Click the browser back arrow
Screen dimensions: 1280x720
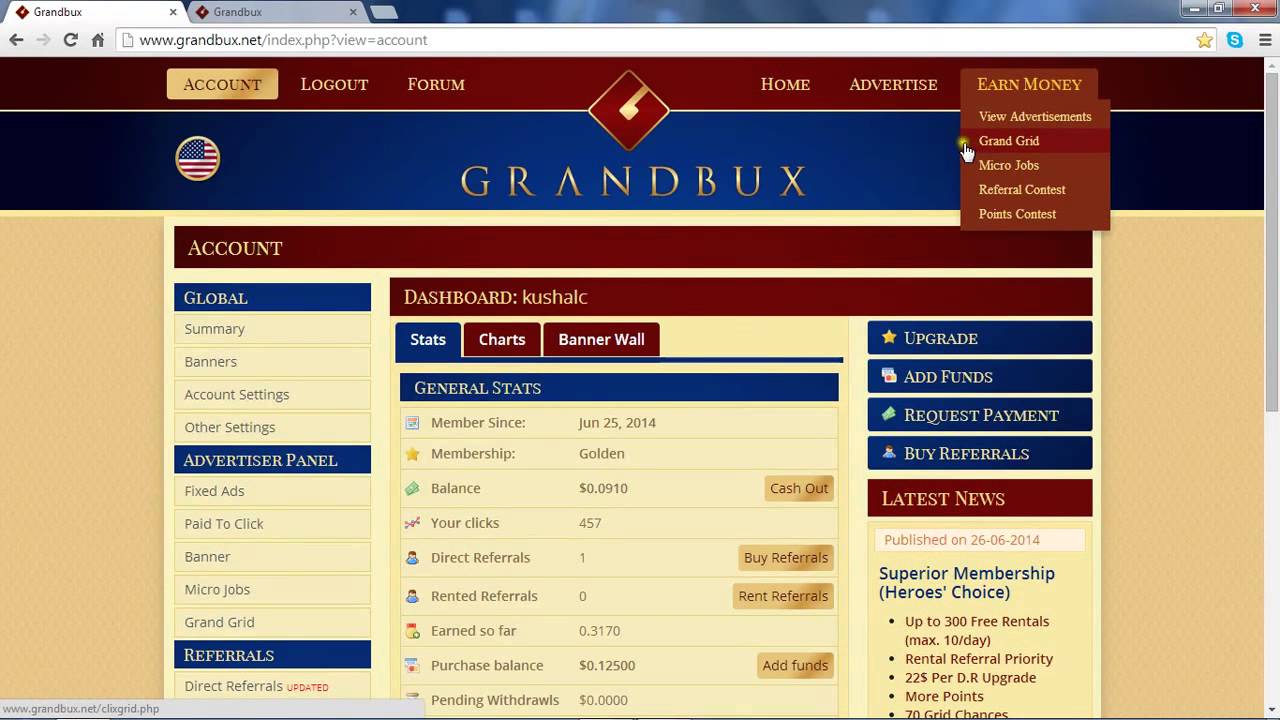pos(16,40)
